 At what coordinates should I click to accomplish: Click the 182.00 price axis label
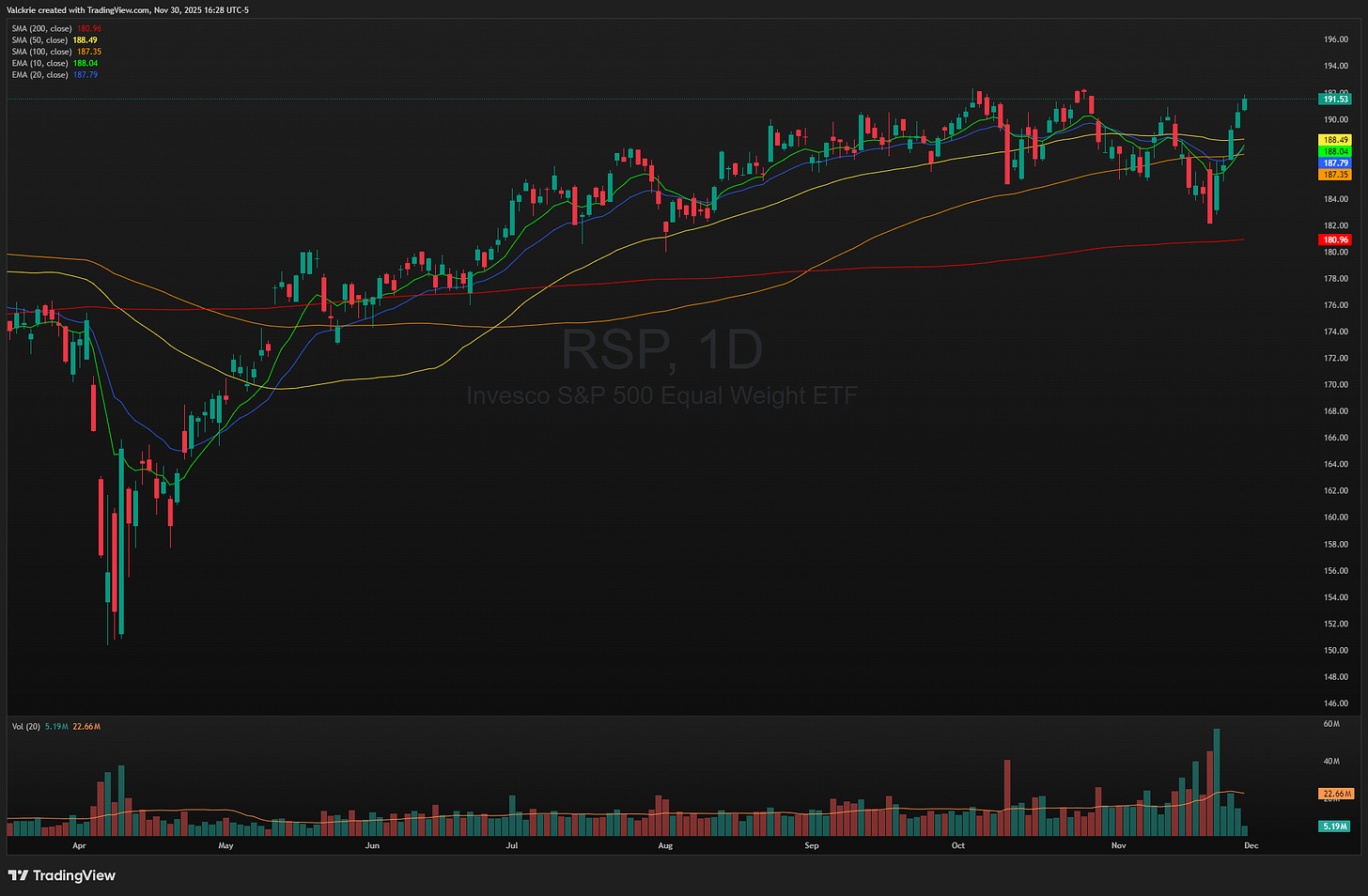[x=1336, y=225]
